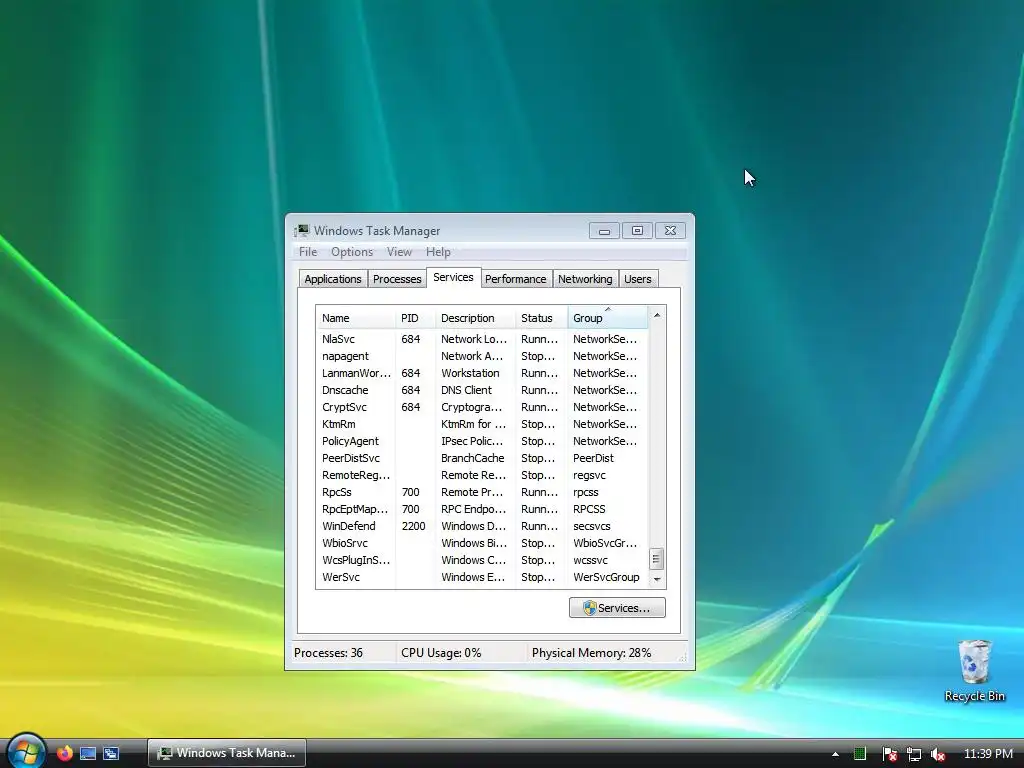Open the View menu

[x=399, y=252]
